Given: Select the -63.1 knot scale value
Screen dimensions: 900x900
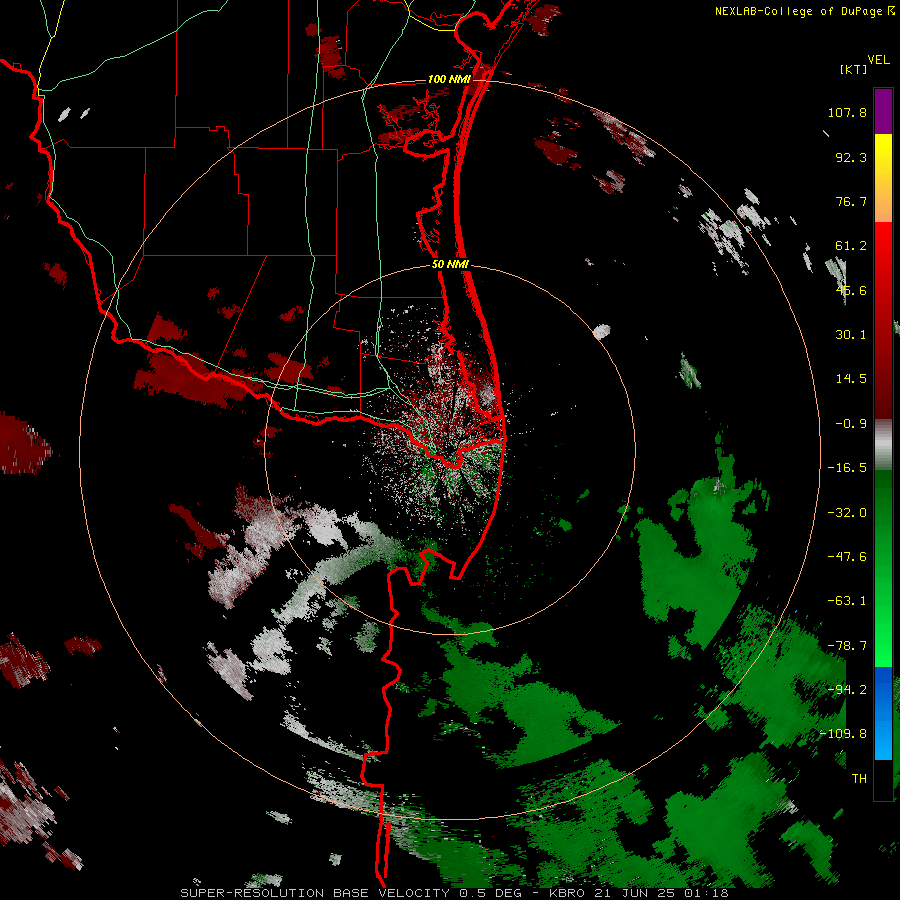Looking at the screenshot, I should 847,601.
